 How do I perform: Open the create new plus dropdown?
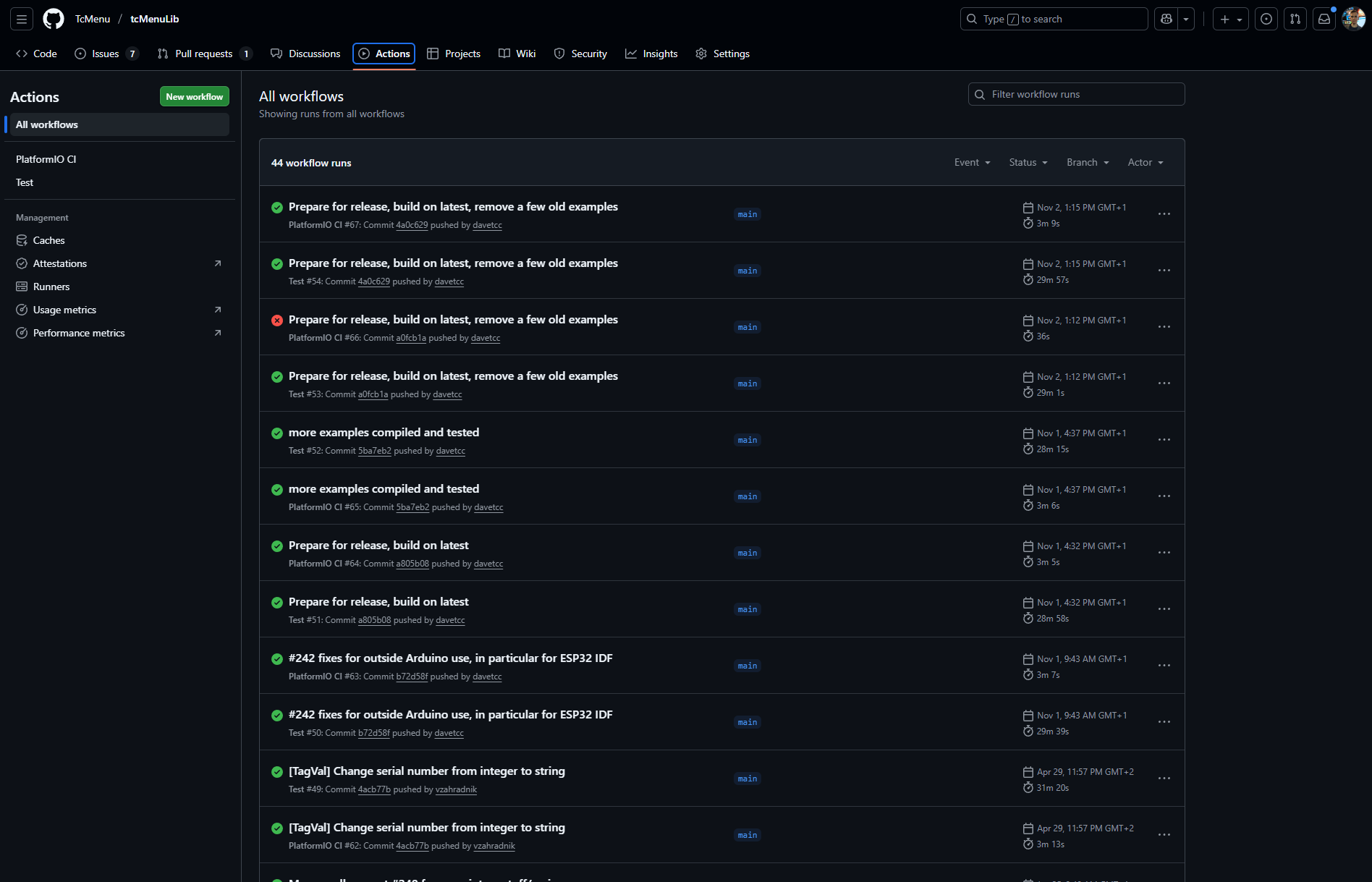click(1231, 19)
